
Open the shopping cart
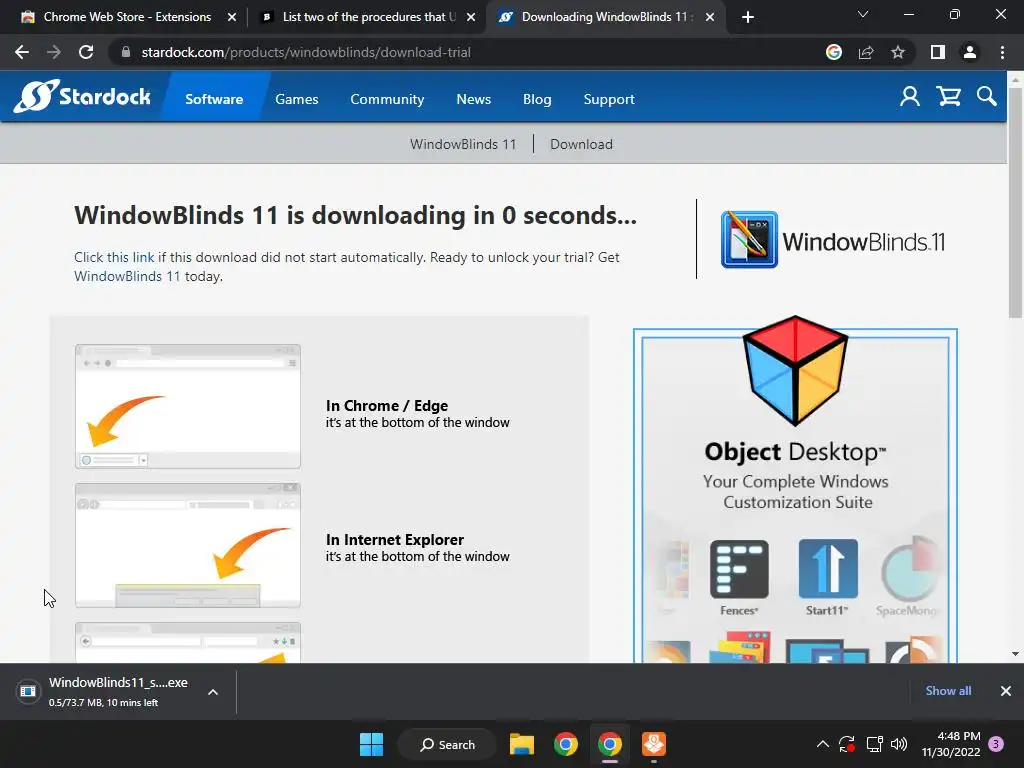pyautogui.click(x=948, y=97)
